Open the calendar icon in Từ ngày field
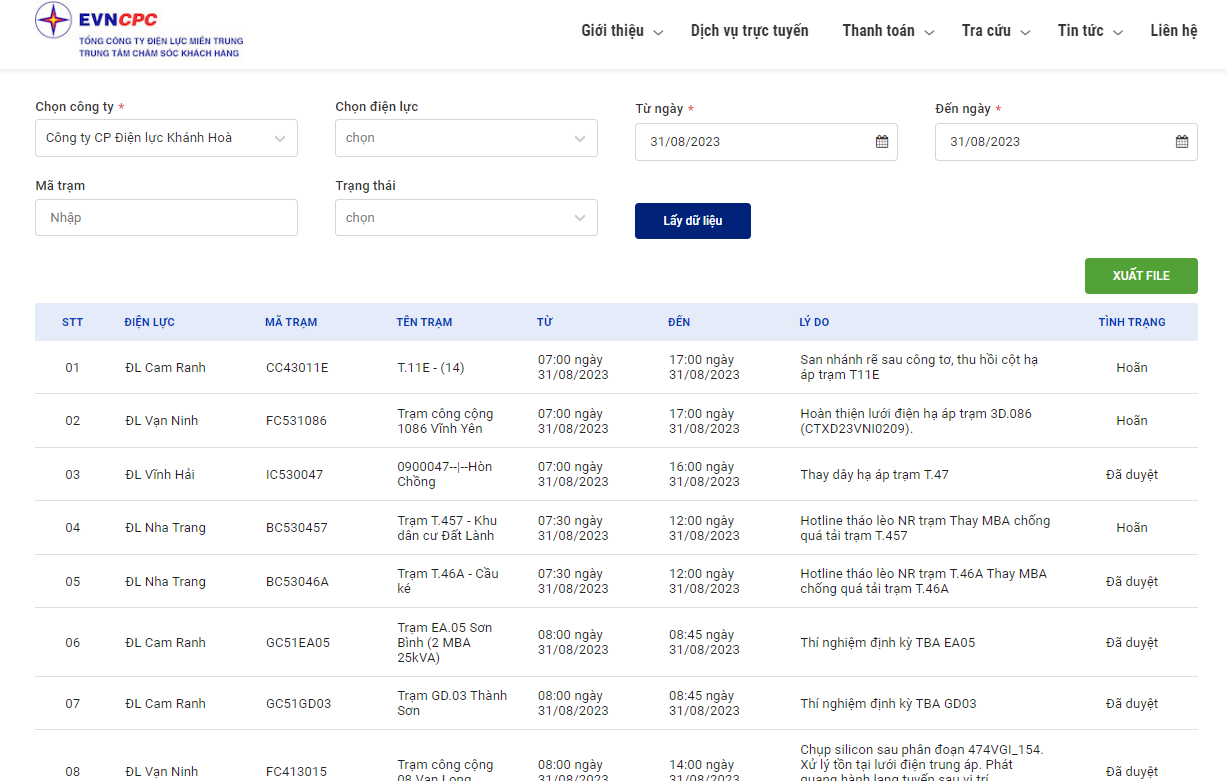1227x781 pixels. pos(882,142)
